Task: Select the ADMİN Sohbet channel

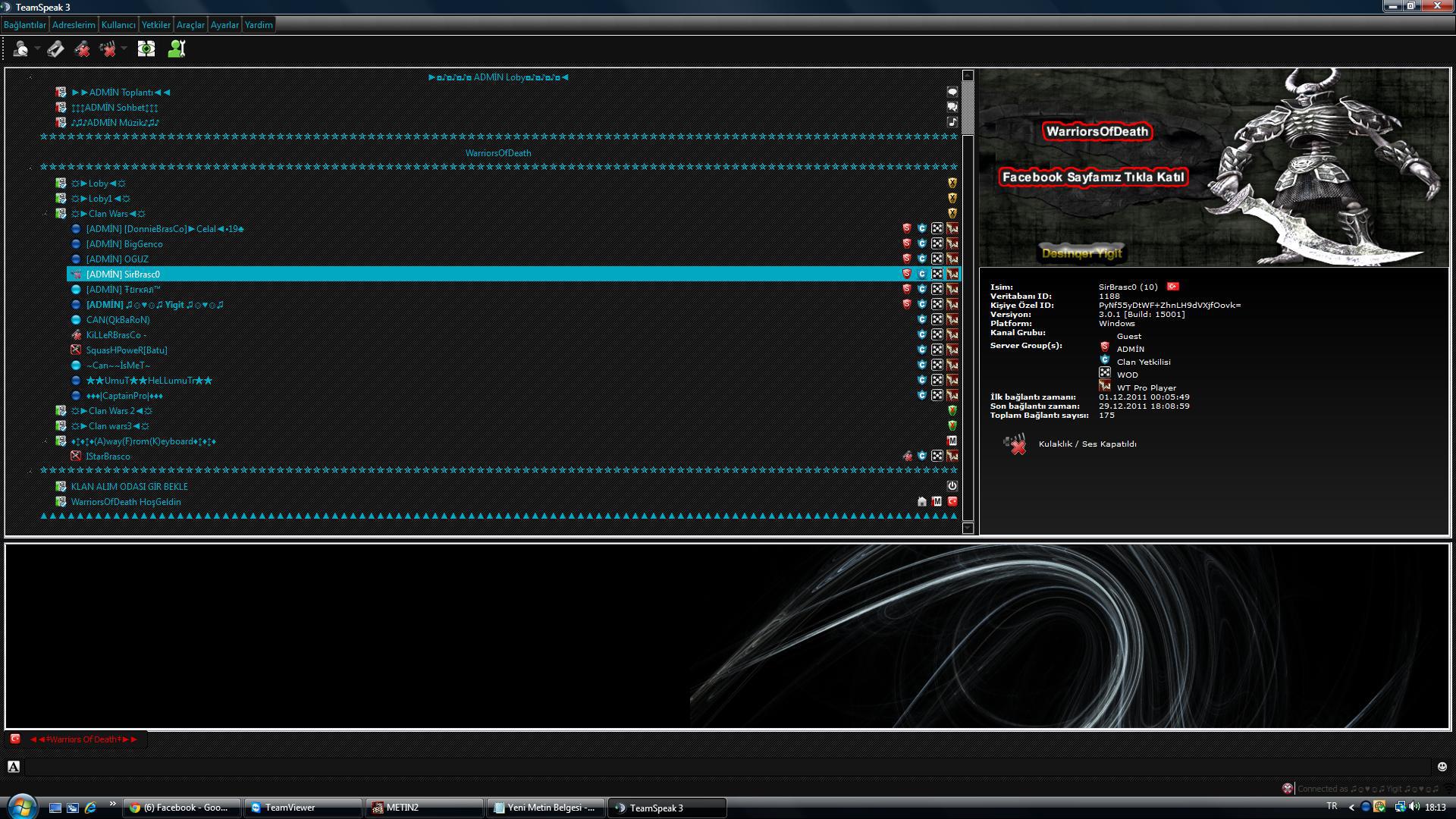Action: point(114,108)
